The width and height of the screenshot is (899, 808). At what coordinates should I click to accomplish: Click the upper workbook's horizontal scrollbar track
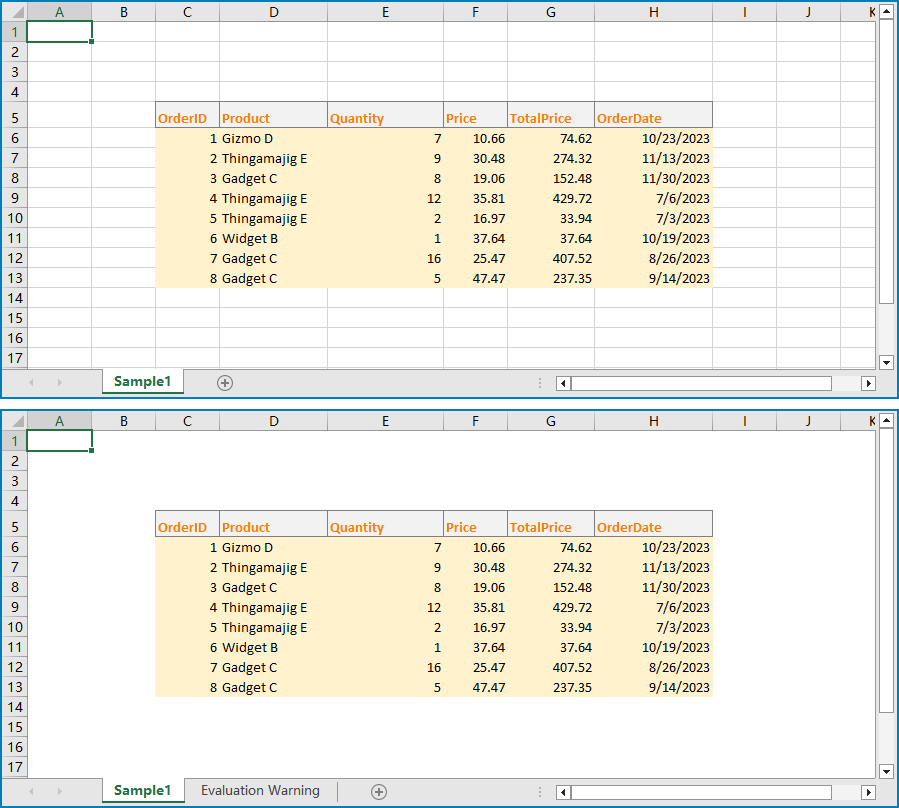[700, 383]
